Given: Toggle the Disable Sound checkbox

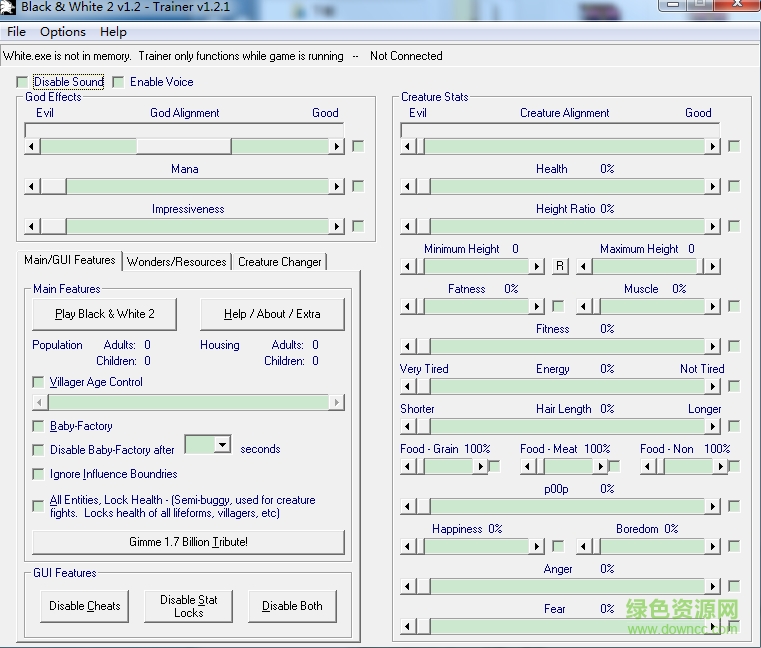Looking at the screenshot, I should [22, 82].
